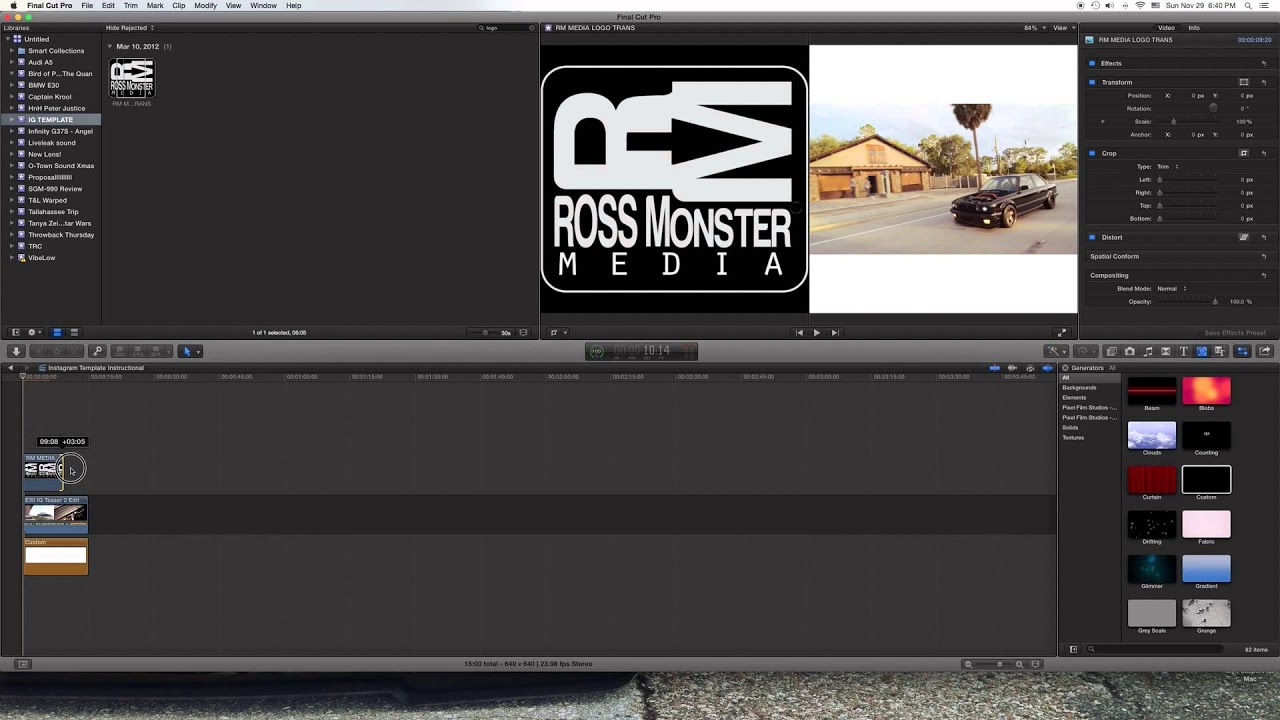This screenshot has height=720, width=1280.
Task: Switch browser to list view
Action: (74, 332)
